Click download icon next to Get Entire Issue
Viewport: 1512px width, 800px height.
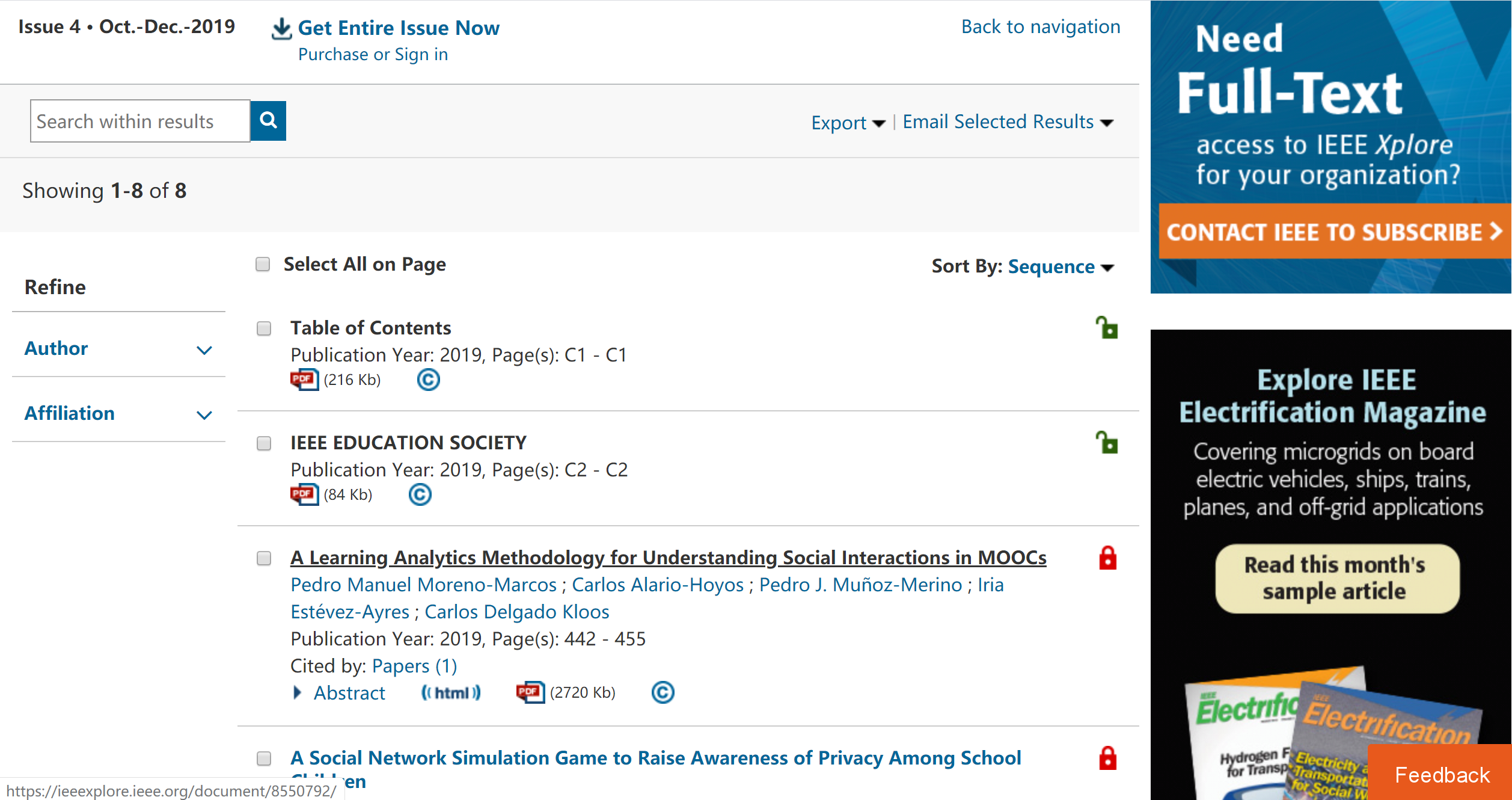point(281,28)
